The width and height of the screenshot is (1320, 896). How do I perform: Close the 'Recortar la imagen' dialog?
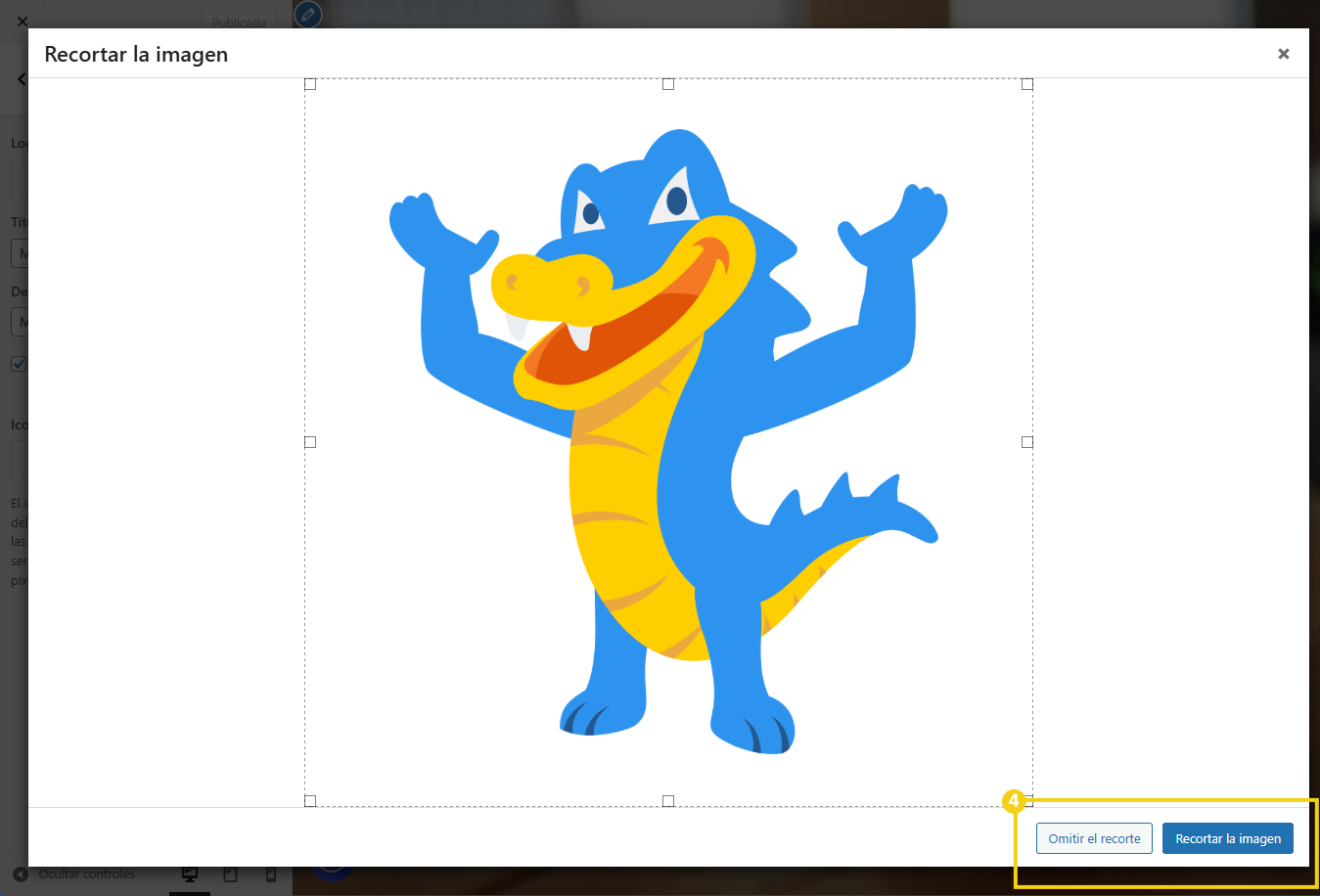pyautogui.click(x=1283, y=54)
